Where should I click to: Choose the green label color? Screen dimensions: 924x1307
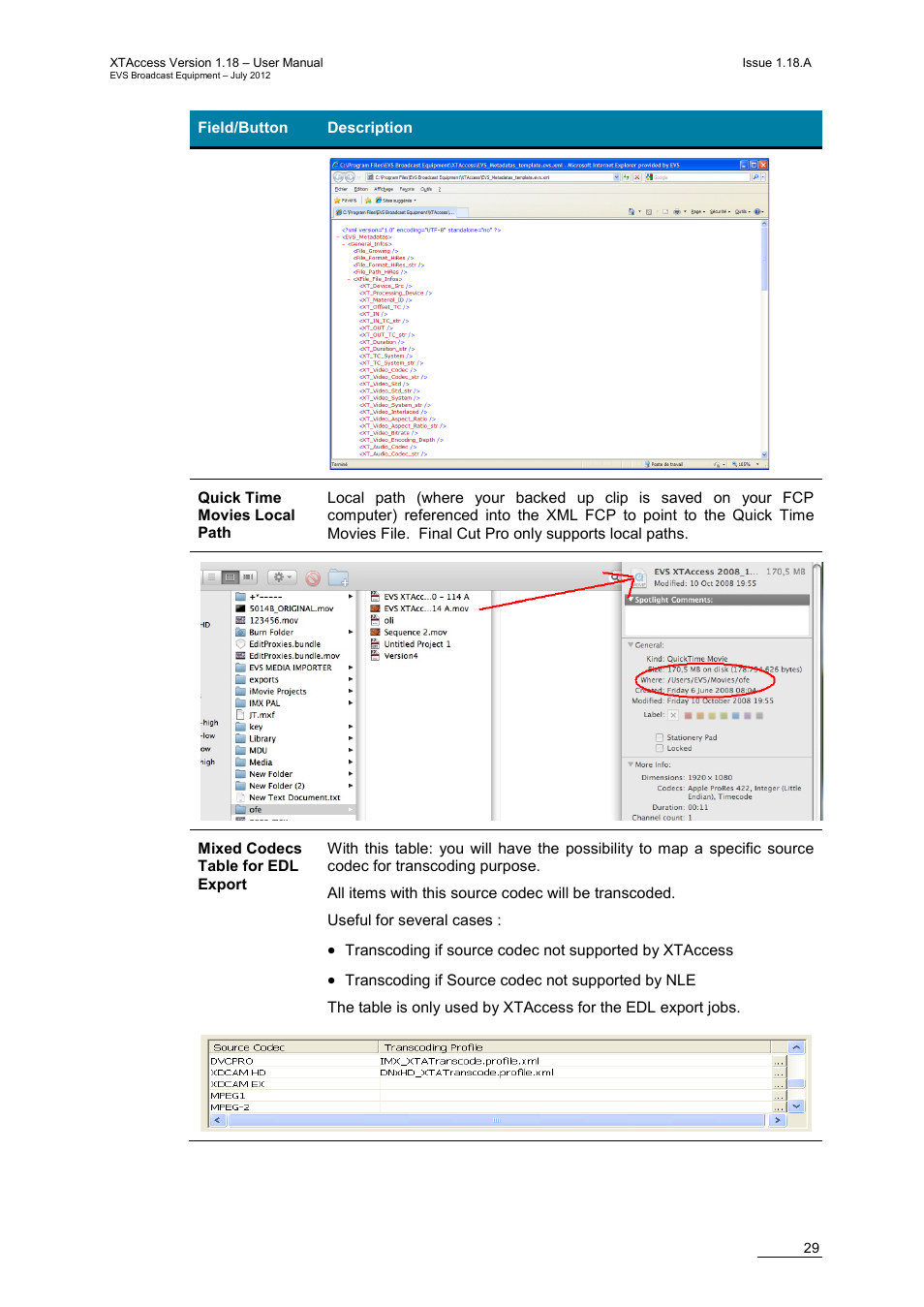(x=724, y=716)
